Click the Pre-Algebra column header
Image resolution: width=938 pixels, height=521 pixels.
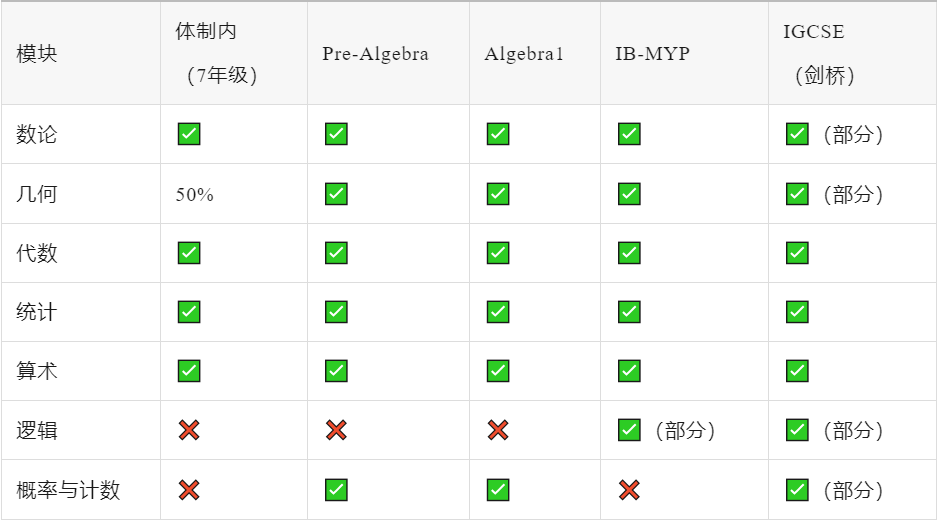[x=375, y=54]
